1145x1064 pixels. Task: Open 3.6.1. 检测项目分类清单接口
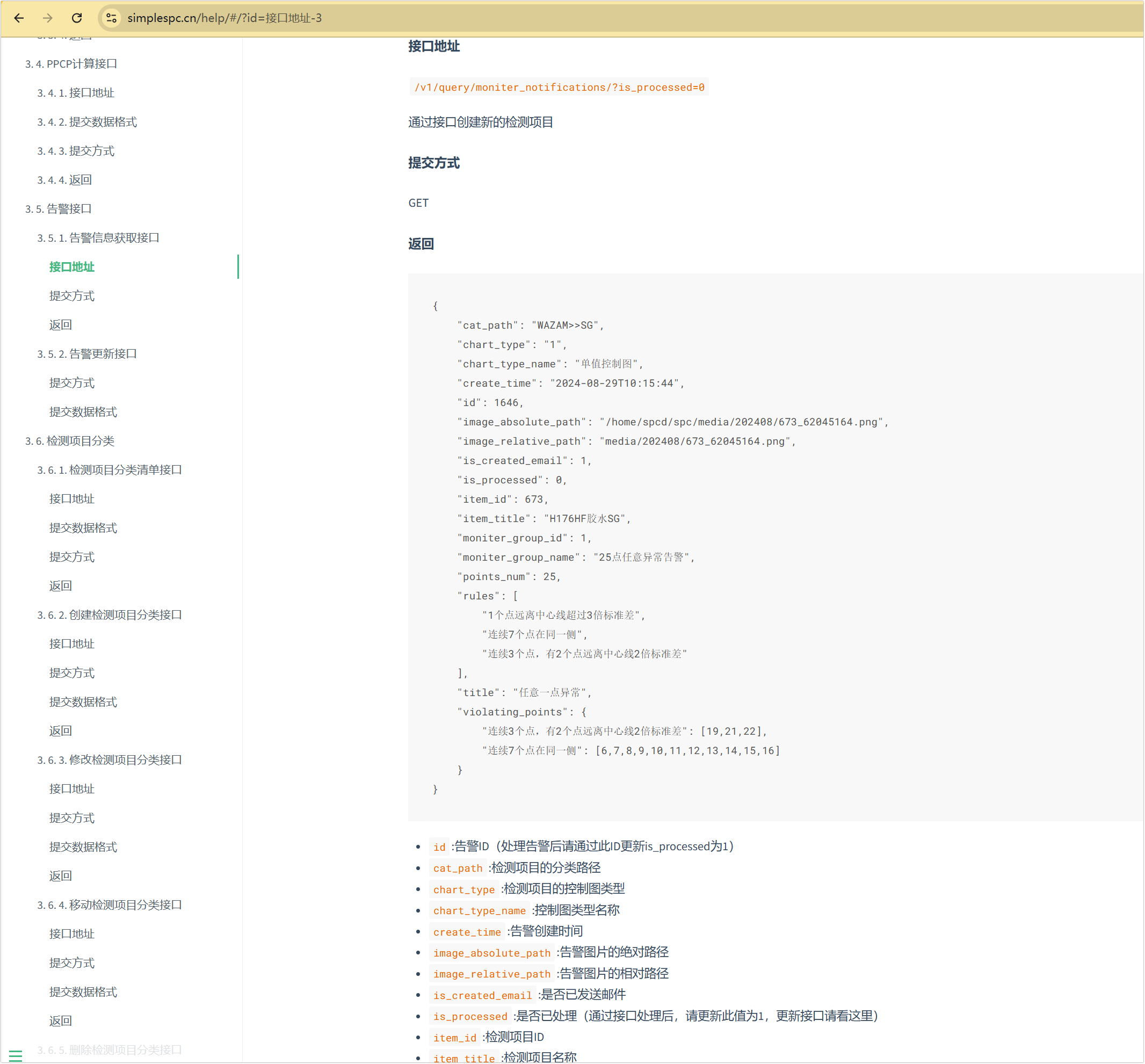tap(110, 470)
